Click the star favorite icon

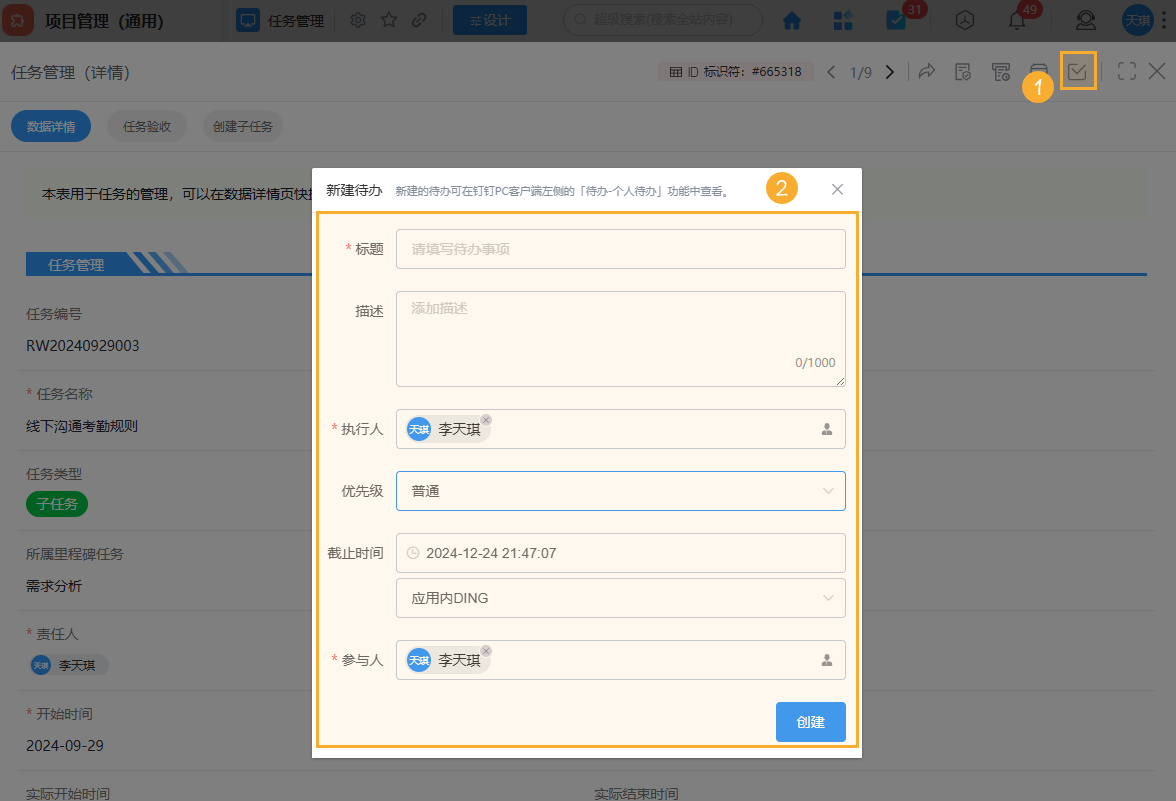click(x=389, y=20)
